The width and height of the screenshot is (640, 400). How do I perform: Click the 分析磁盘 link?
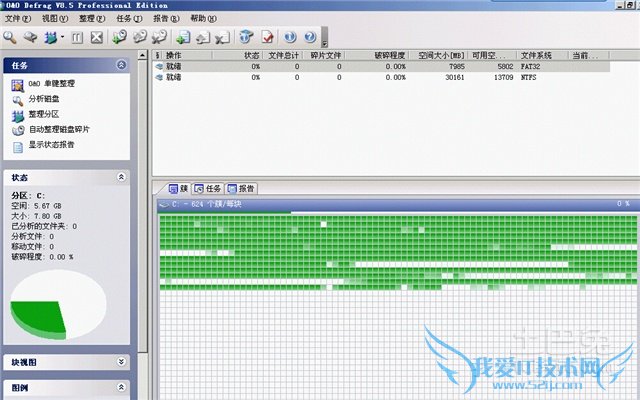[44, 99]
